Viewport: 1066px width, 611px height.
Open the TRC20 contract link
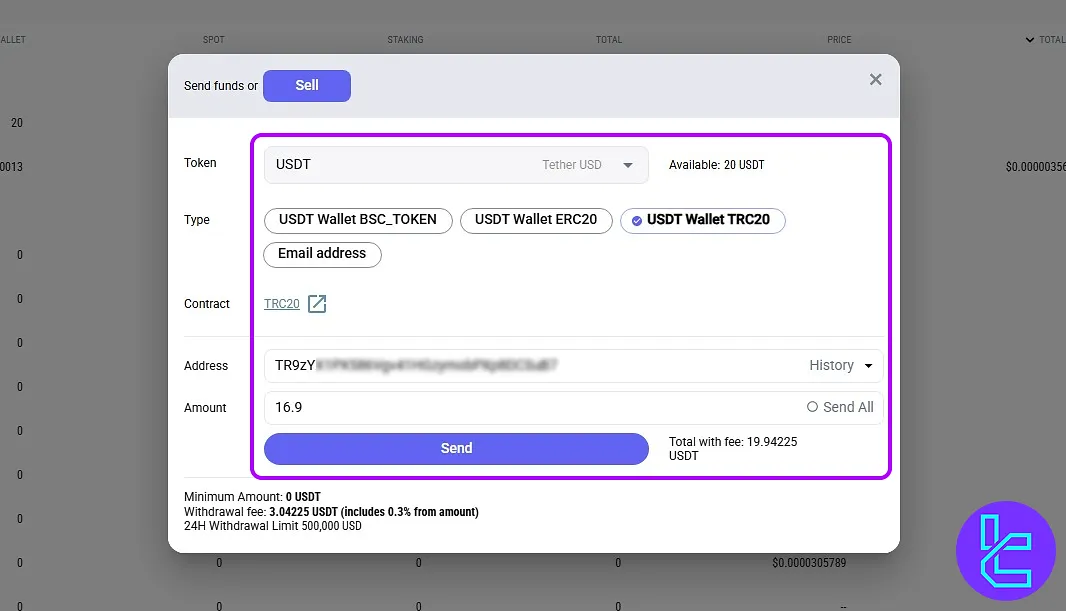coord(281,304)
